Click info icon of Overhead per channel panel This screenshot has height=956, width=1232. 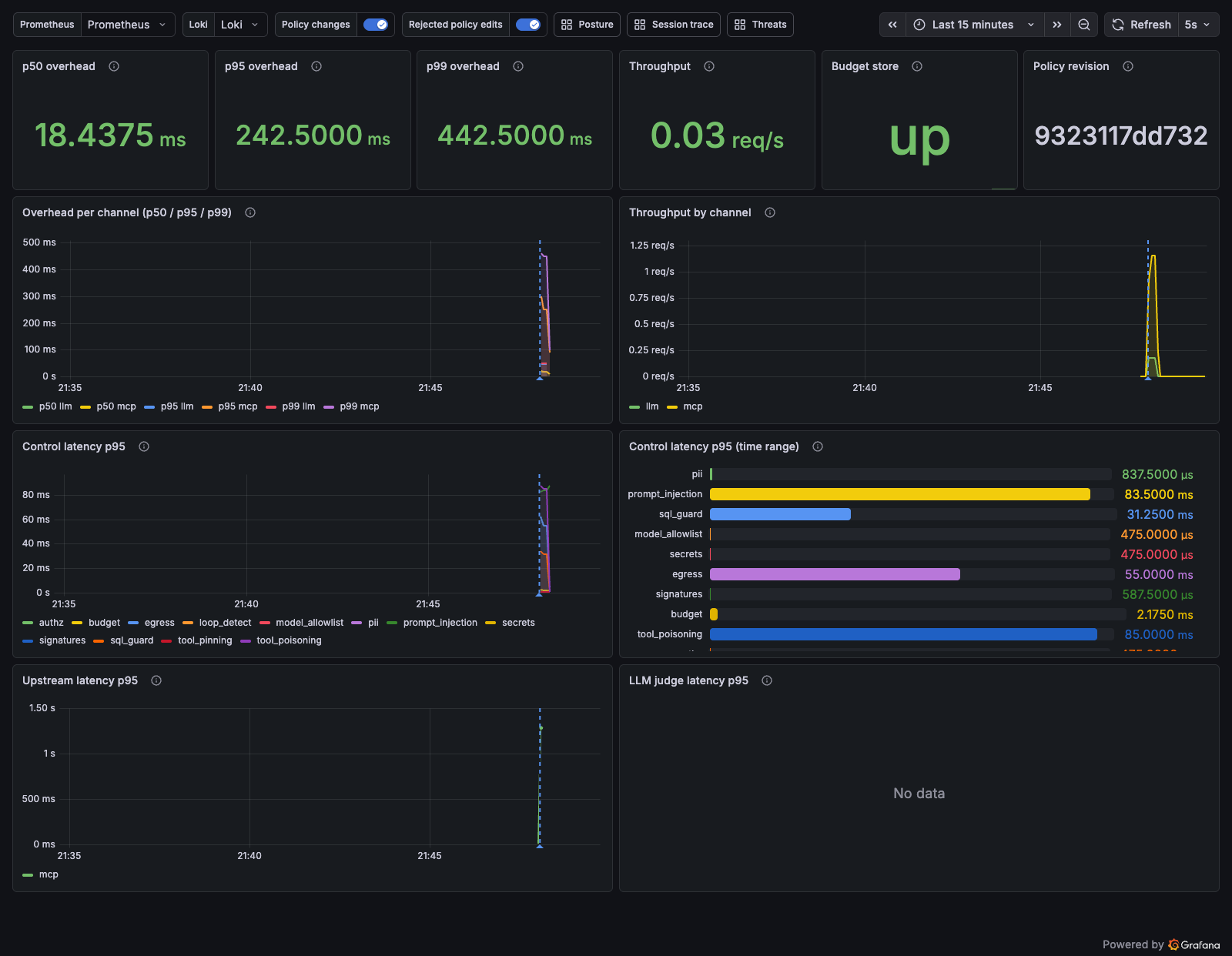tap(250, 212)
